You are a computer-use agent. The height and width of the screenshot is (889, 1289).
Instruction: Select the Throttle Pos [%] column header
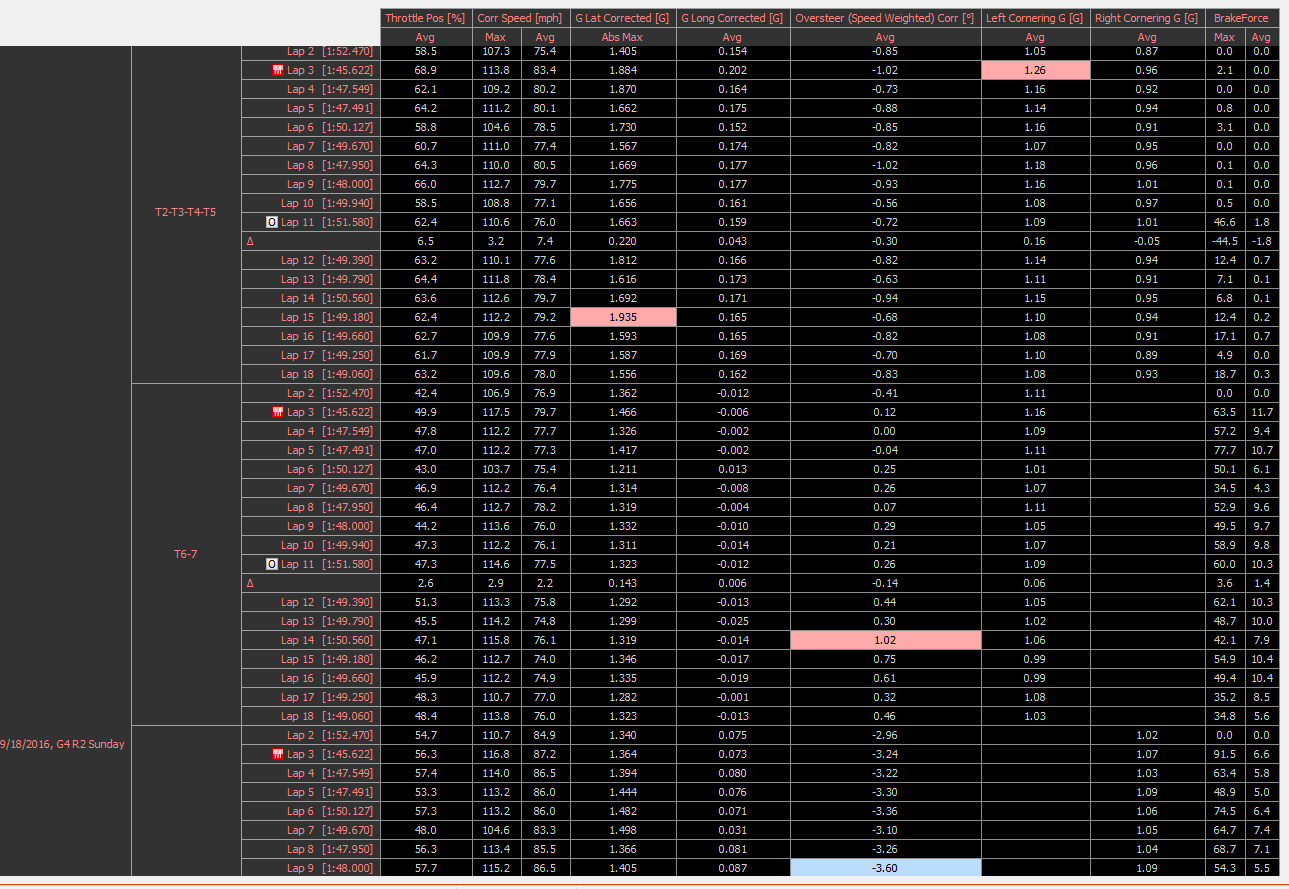tap(425, 17)
